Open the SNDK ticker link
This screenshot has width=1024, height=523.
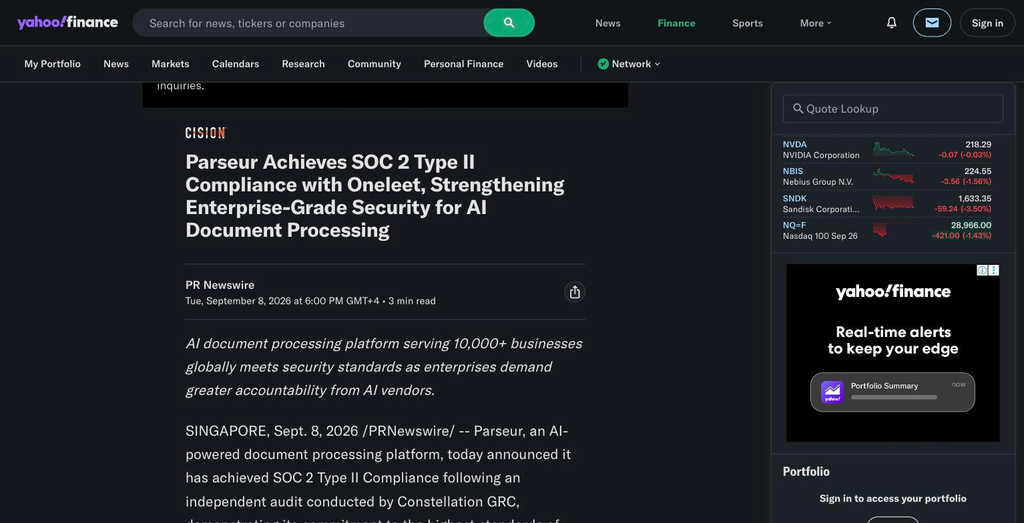pos(794,198)
